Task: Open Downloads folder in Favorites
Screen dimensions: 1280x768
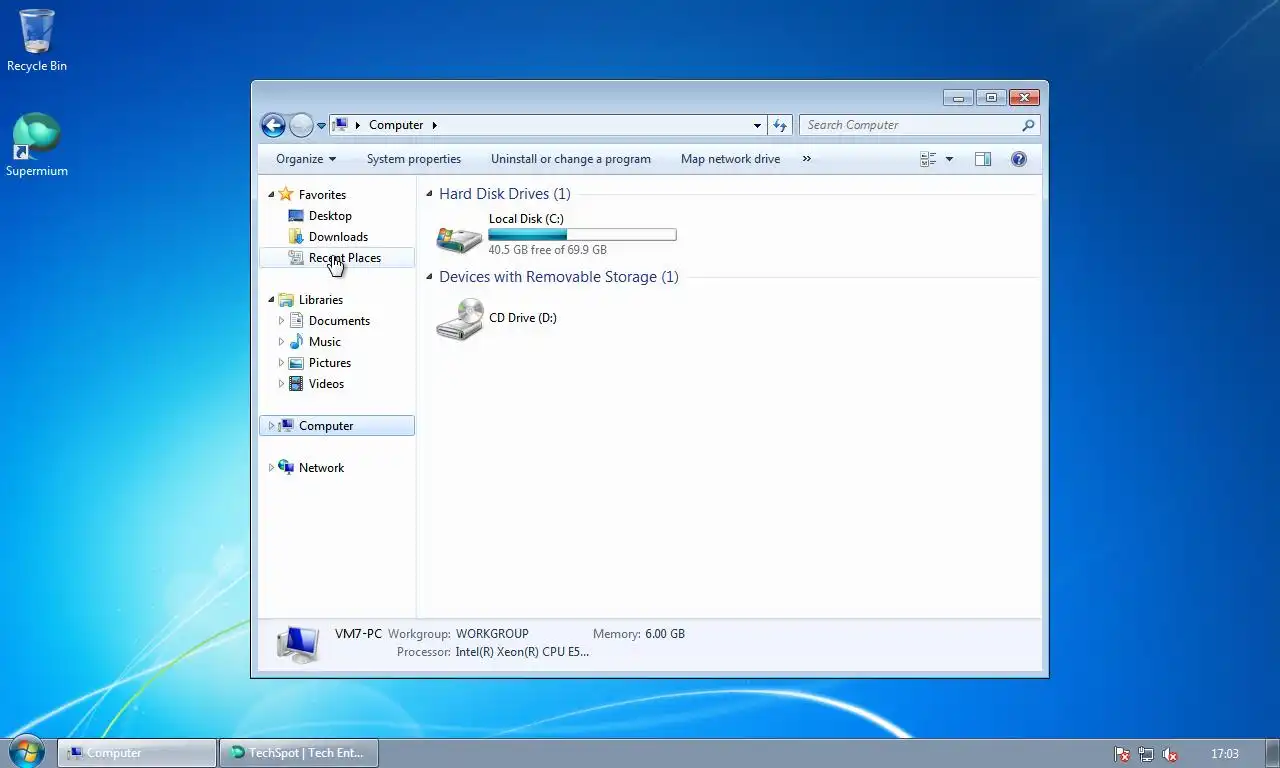Action: [x=338, y=237]
